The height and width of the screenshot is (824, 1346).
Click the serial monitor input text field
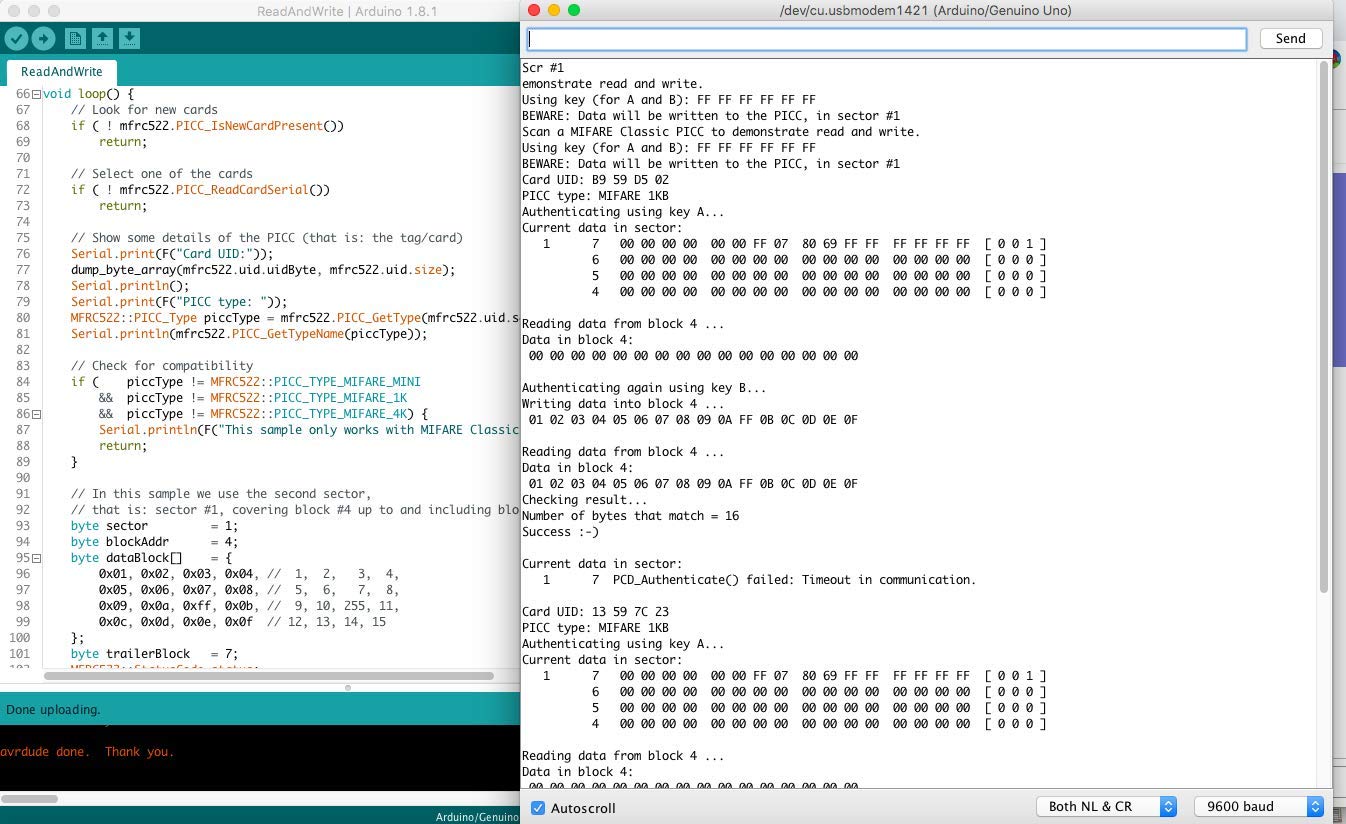point(886,39)
